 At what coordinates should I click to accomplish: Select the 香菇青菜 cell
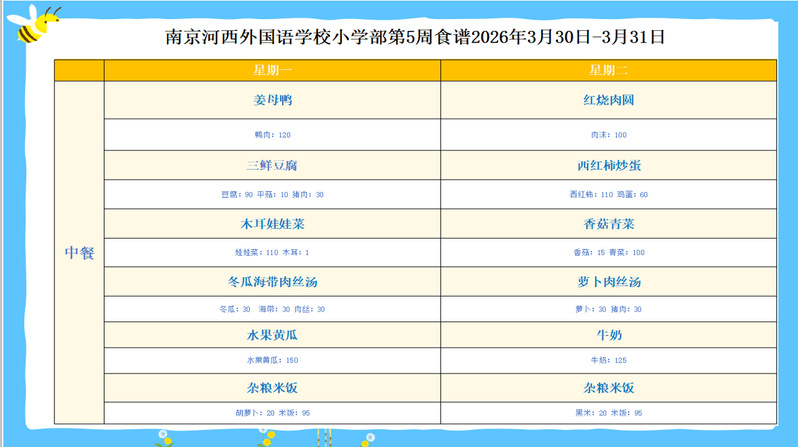pos(608,224)
